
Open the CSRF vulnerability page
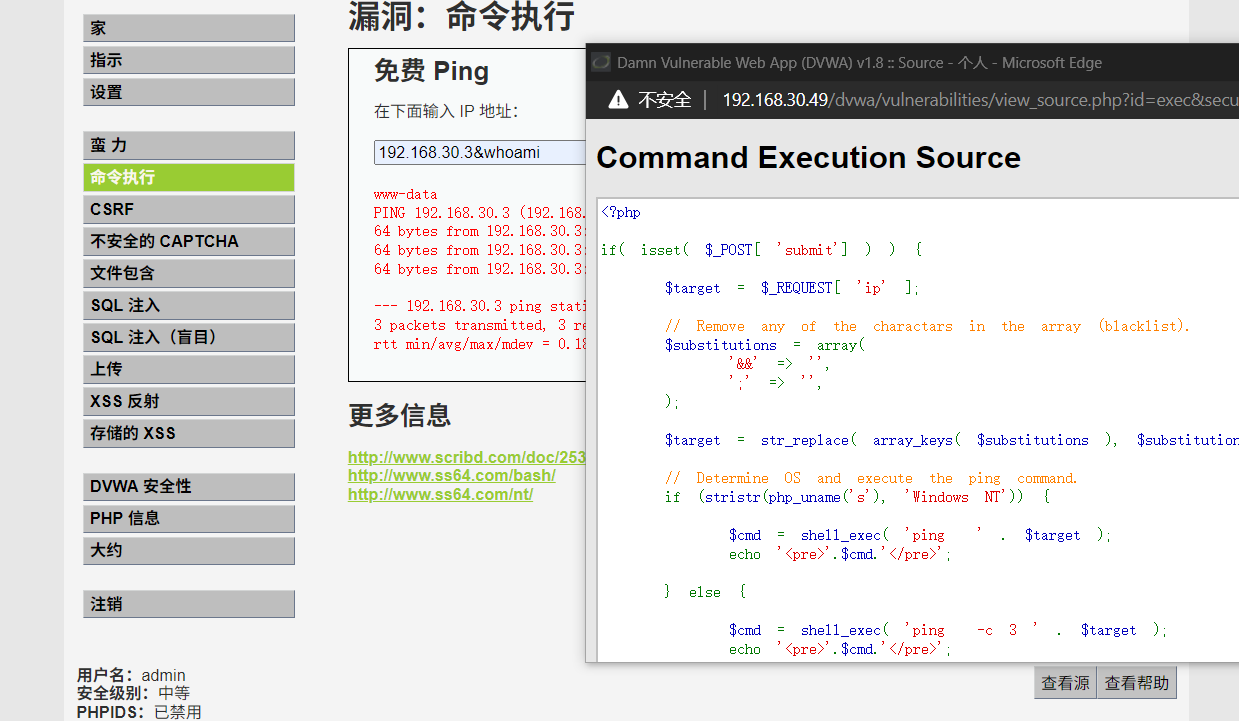(x=189, y=210)
